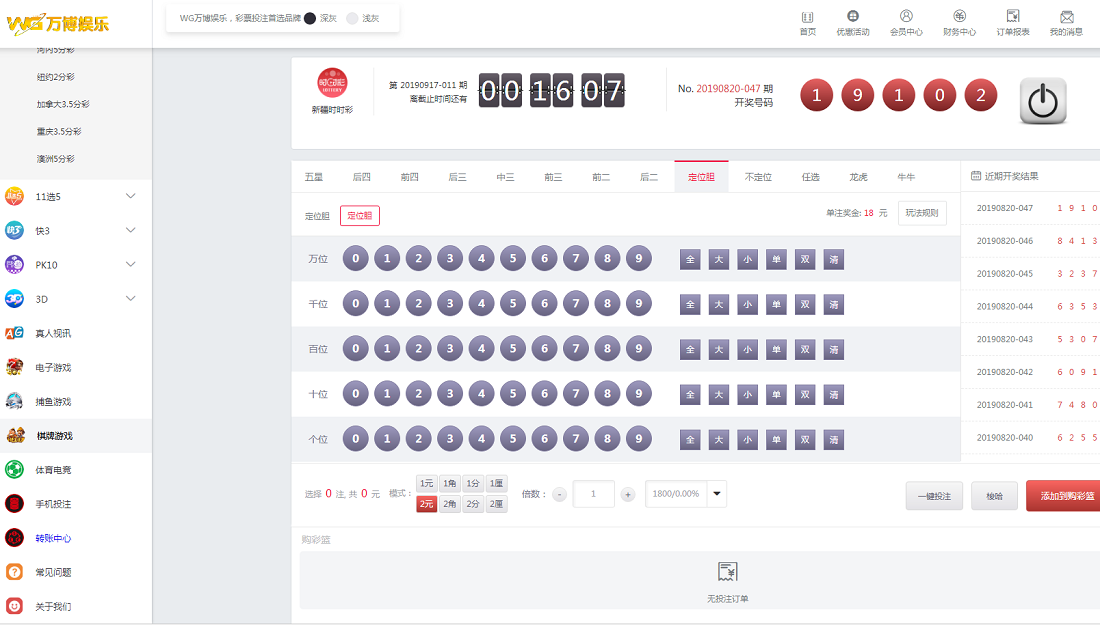1100x625 pixels.
Task: Click the 玩法规则 rules button
Action: click(x=921, y=213)
